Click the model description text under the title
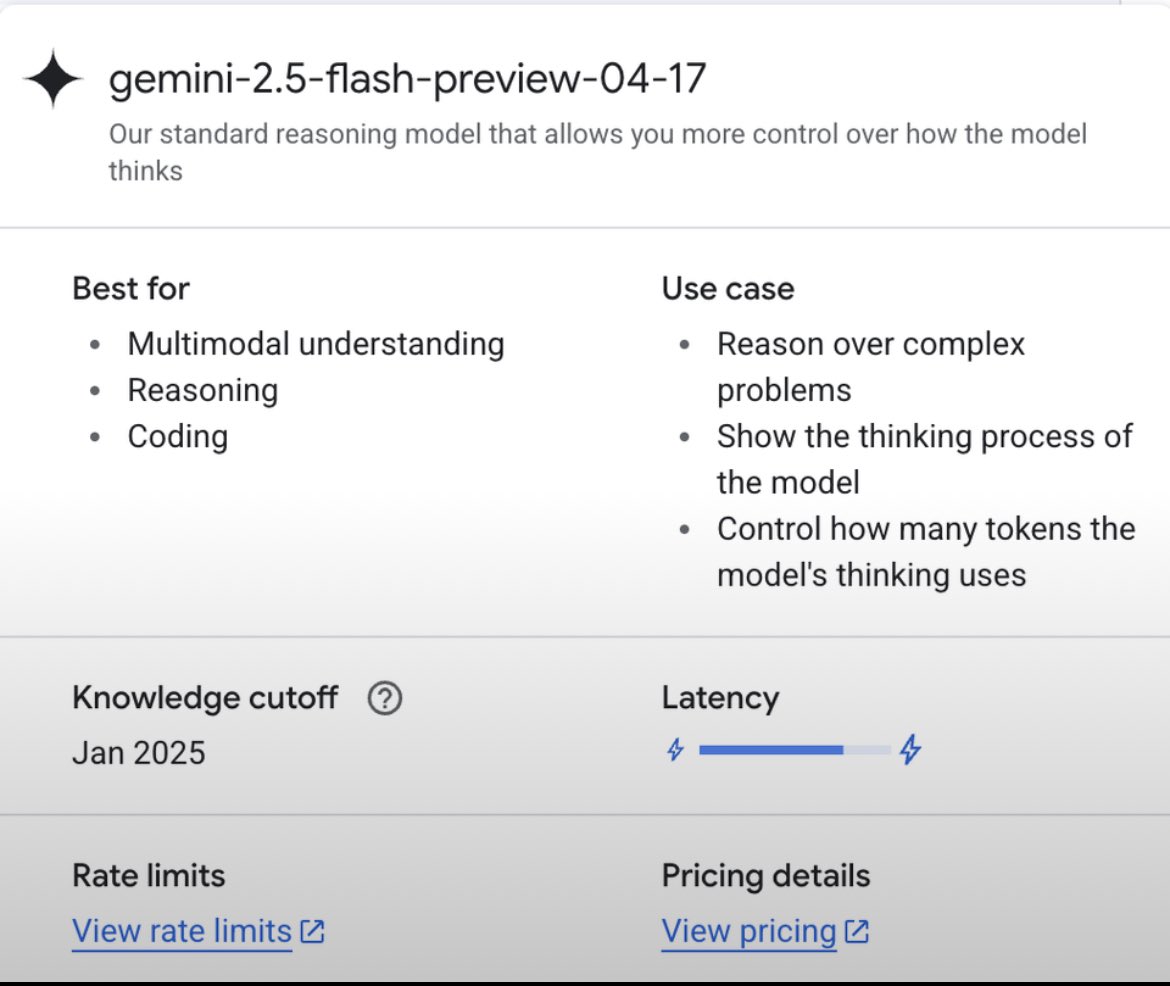The width and height of the screenshot is (1170, 986). pyautogui.click(x=597, y=151)
